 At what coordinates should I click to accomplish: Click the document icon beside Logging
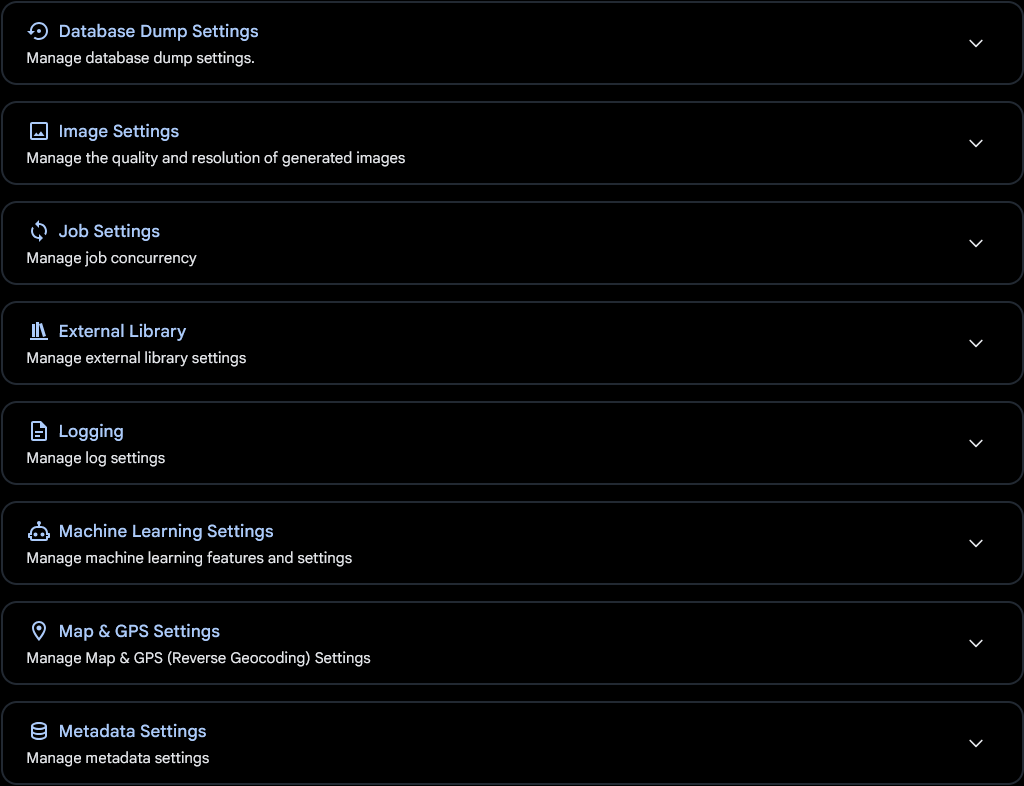pyautogui.click(x=38, y=431)
